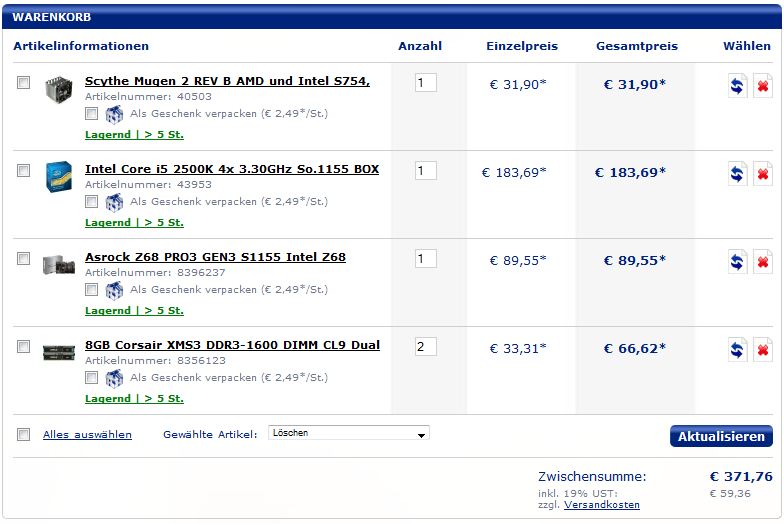Image resolution: width=784 pixels, height=524 pixels.
Task: Click the Asrock Z68 motherboard thumbnail
Action: pos(59,264)
